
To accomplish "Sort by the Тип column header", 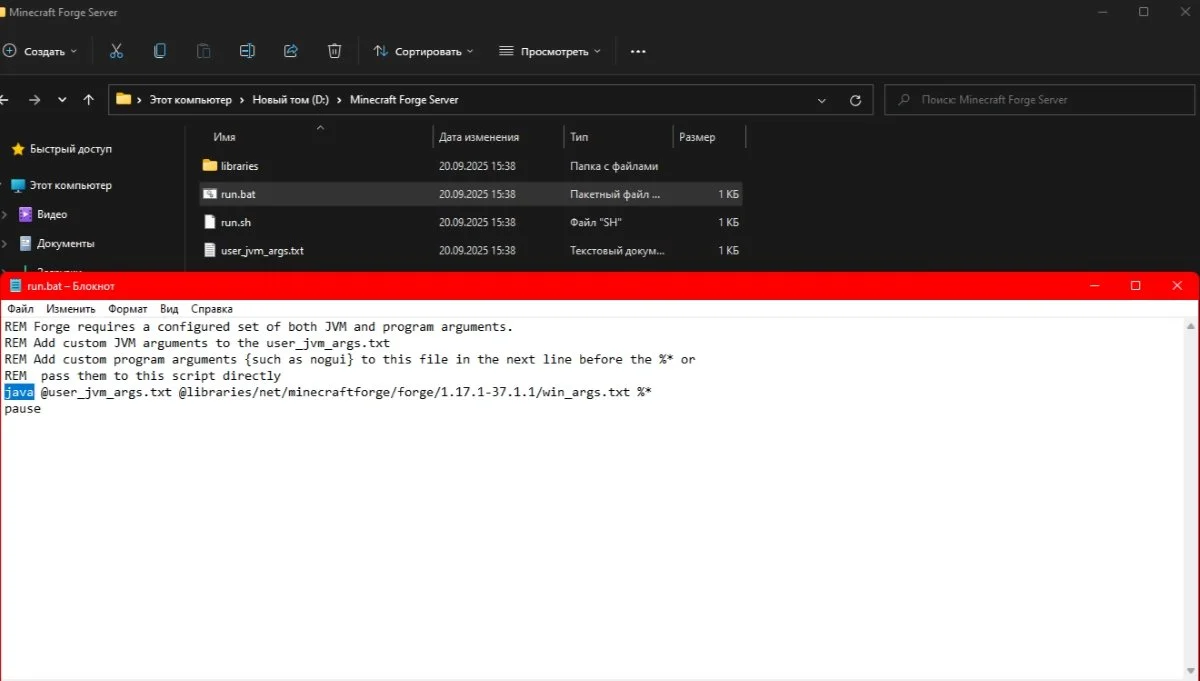I will pos(579,137).
